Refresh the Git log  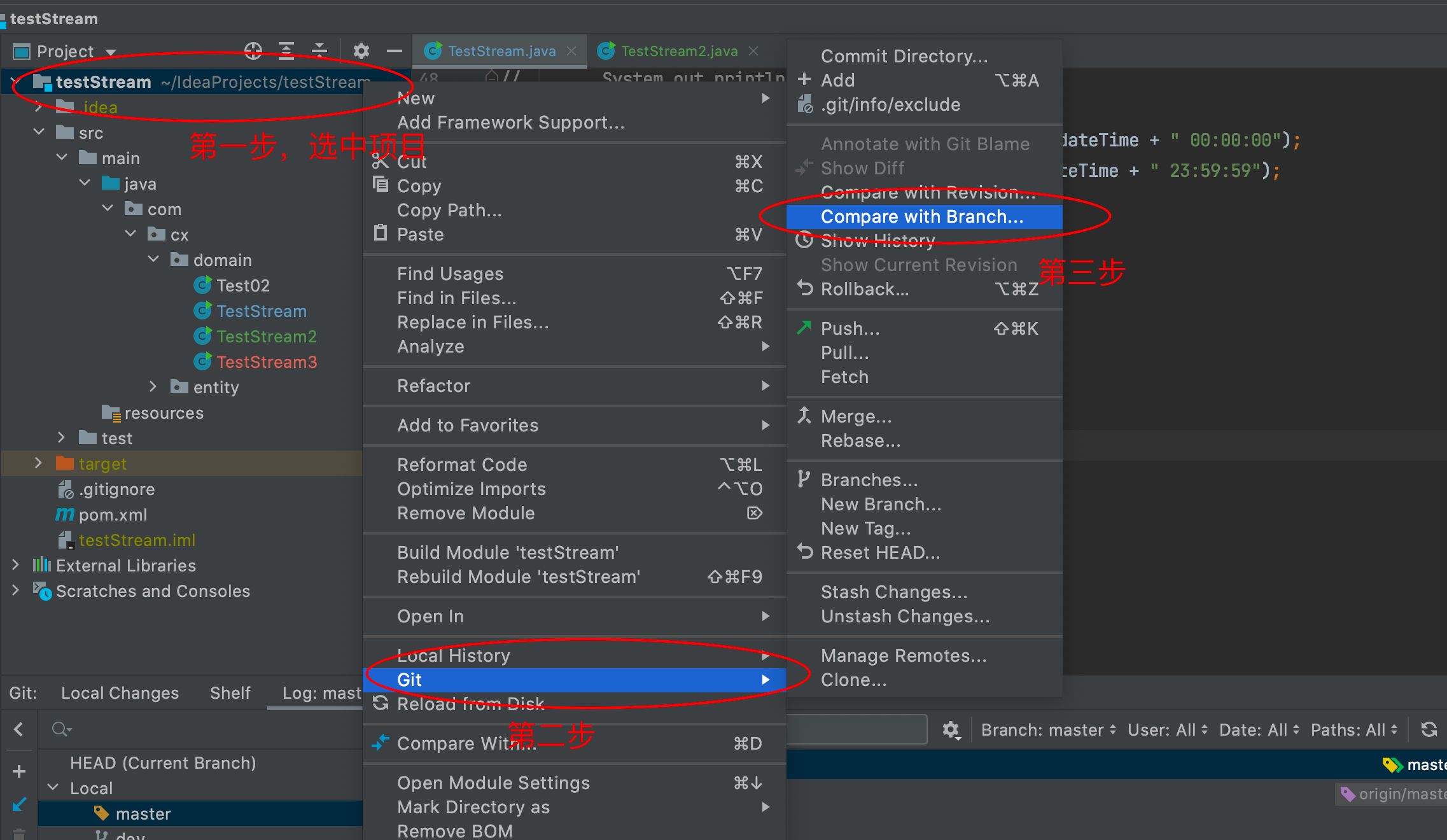pyautogui.click(x=1429, y=729)
